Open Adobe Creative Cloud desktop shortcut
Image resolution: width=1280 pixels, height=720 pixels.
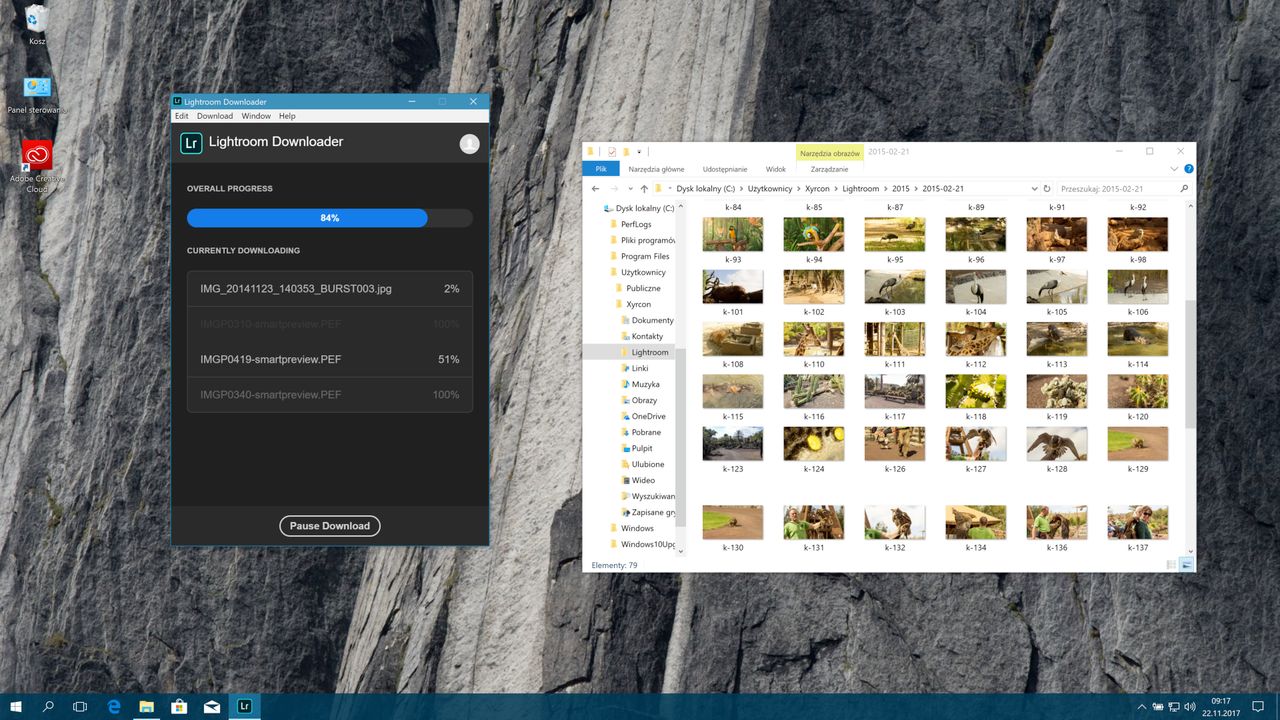click(37, 156)
